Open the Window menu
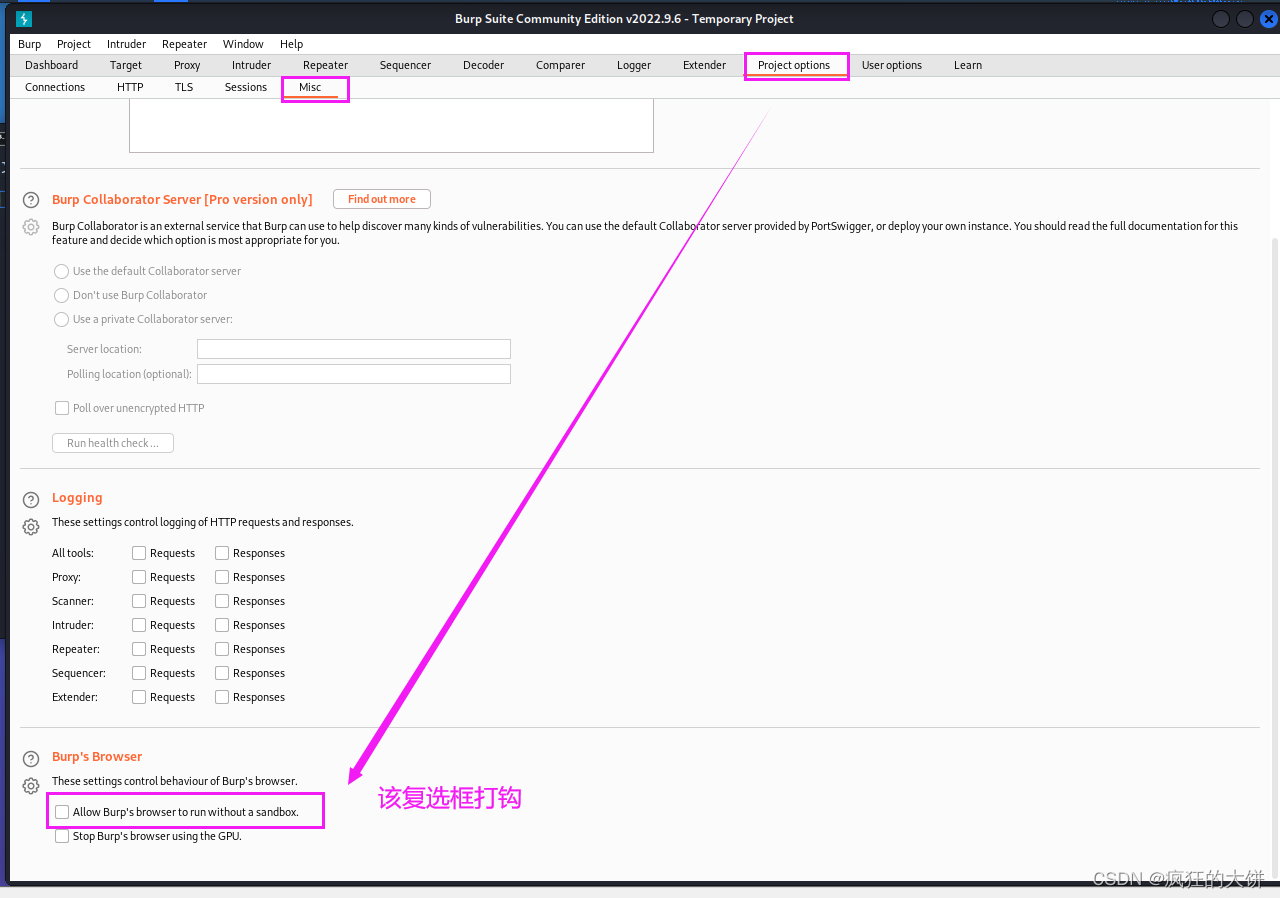1280x898 pixels. coord(243,44)
